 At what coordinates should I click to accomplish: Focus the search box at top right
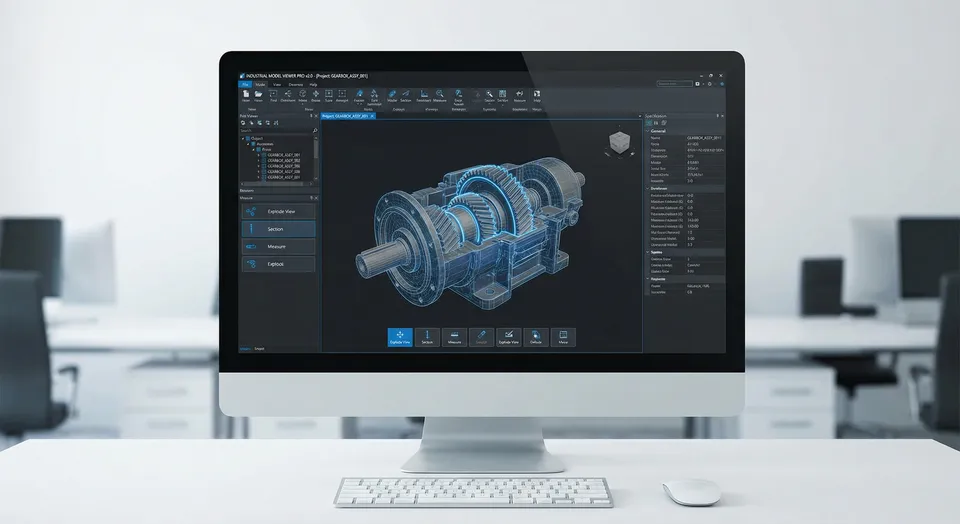(675, 84)
